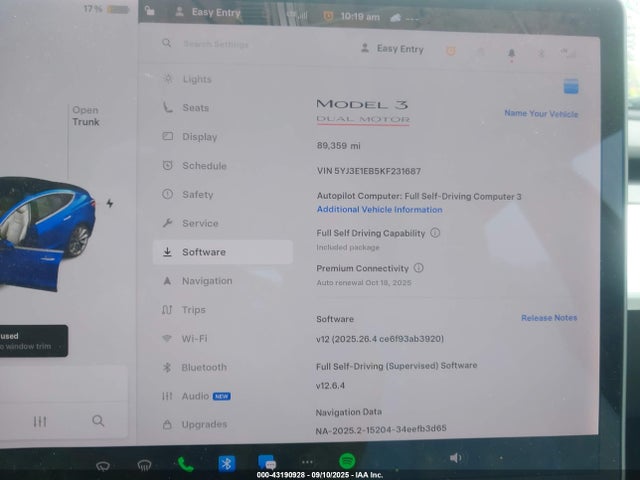
Task: Tap Open Trunk on the car view
Action: click(86, 116)
